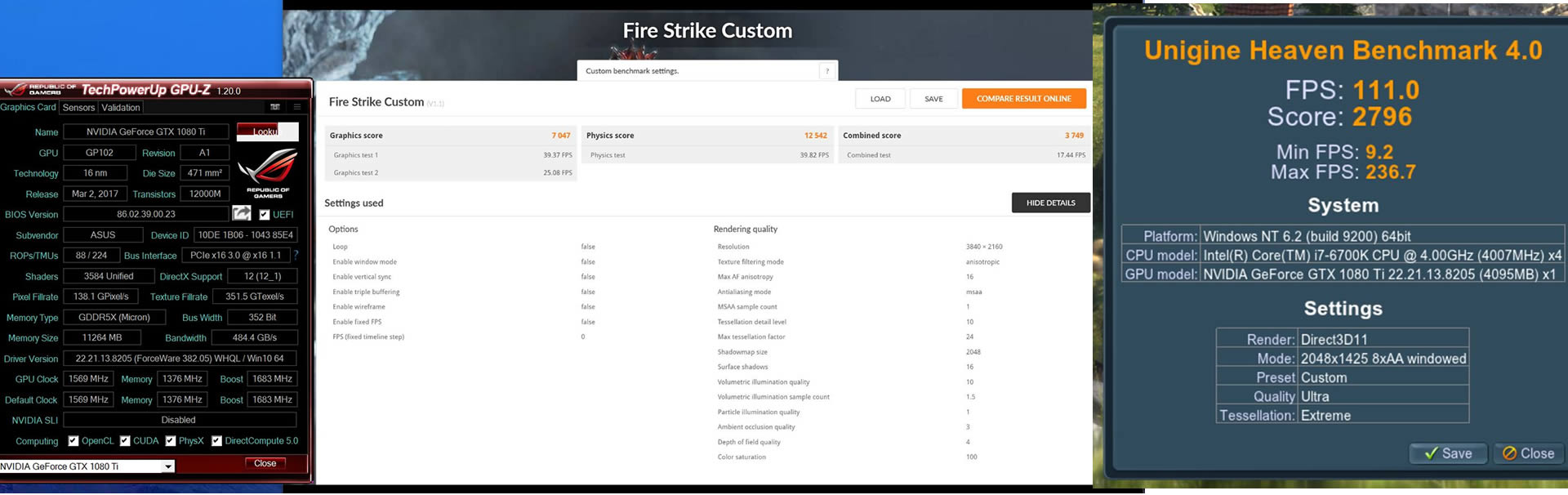Viewport: 1568px width, 495px height.
Task: Click GPU Clock 1569 MHz value
Action: [88, 379]
